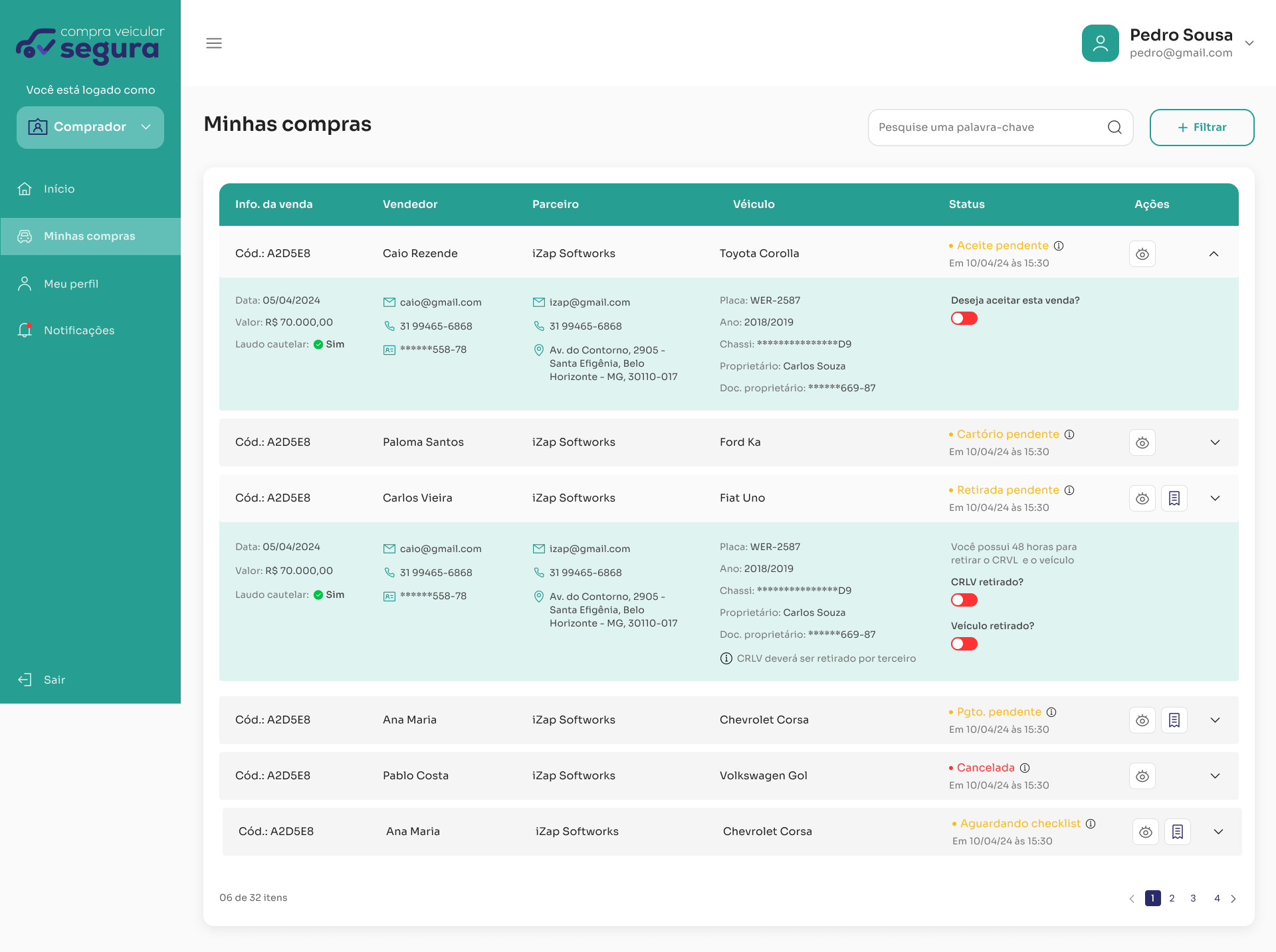Open Meu perfil in sidebar

[x=70, y=284]
